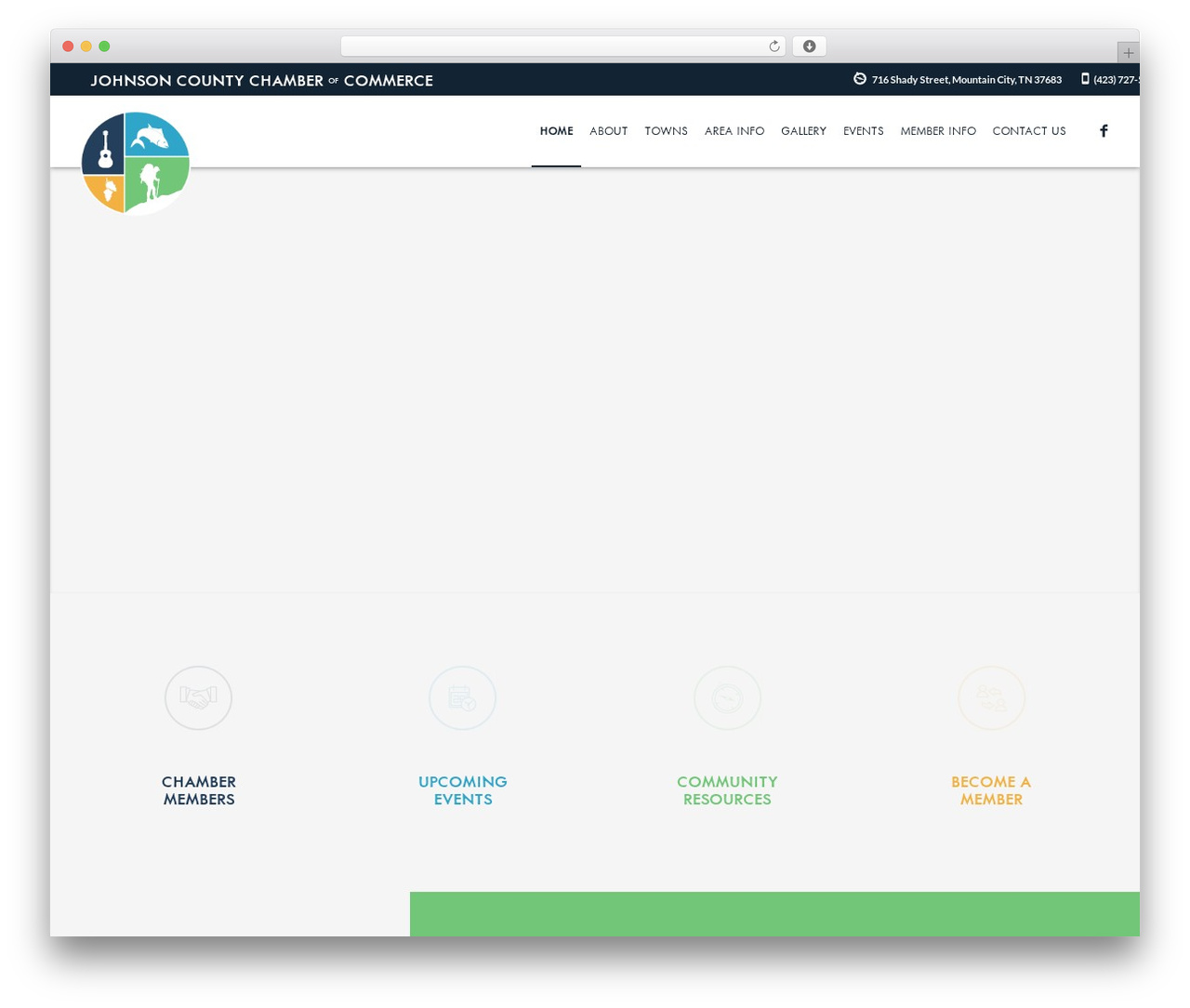The image size is (1190, 1008).
Task: Click the compass icon above Community Resources
Action: [x=727, y=697]
